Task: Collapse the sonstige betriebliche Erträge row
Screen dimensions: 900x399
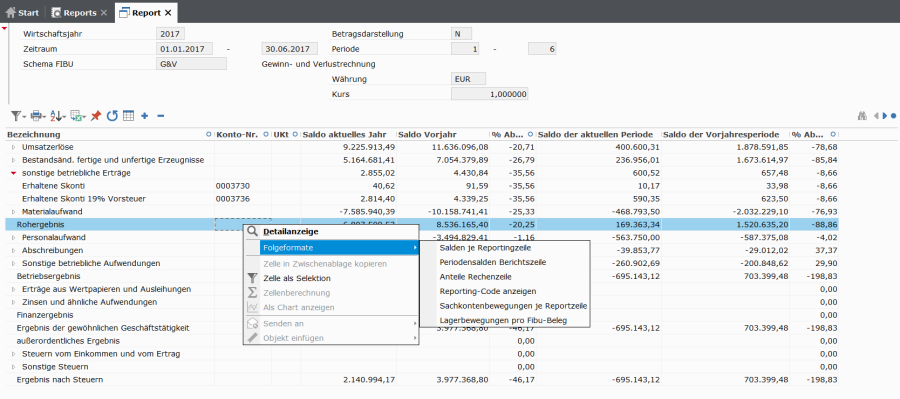Action: pyautogui.click(x=14, y=173)
